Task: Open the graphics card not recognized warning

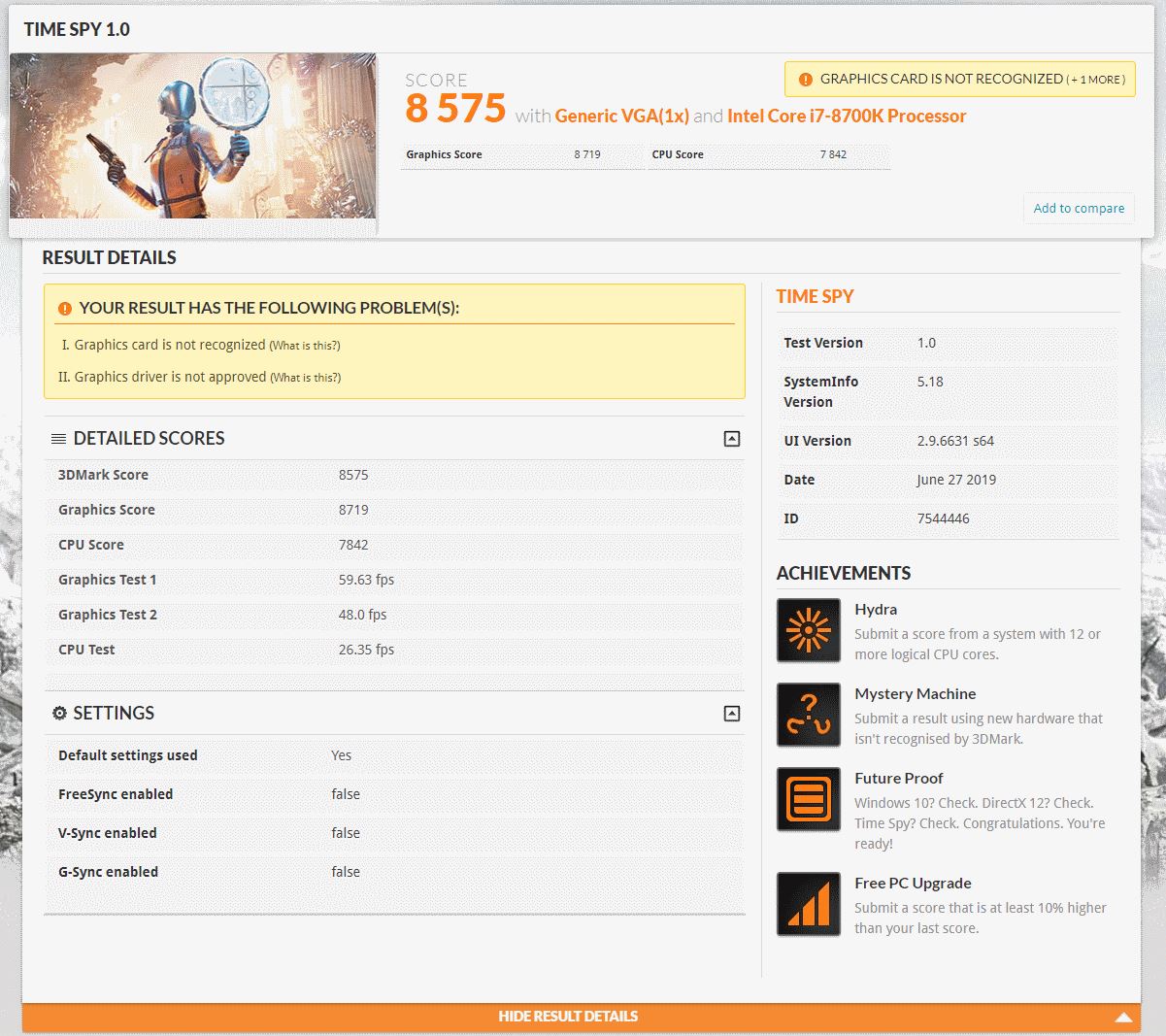Action: (960, 80)
